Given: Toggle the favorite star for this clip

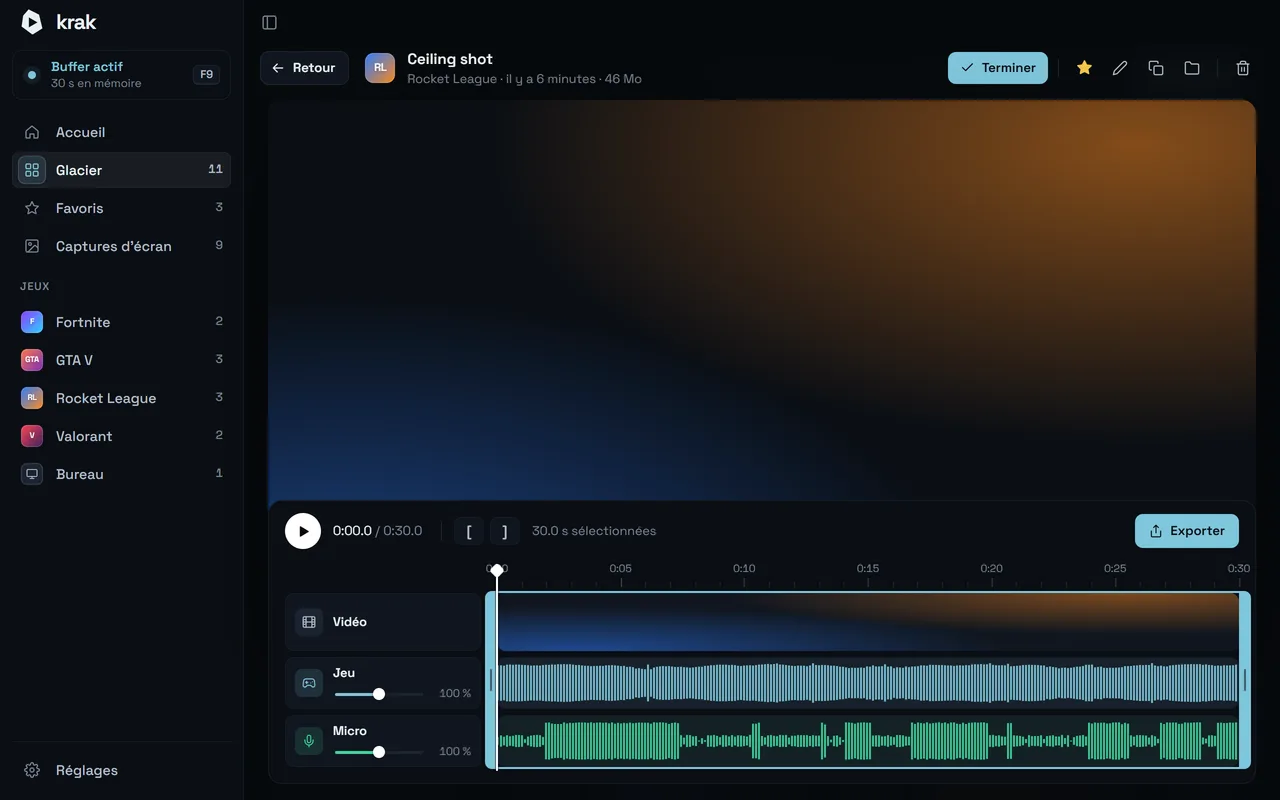Looking at the screenshot, I should (1084, 68).
